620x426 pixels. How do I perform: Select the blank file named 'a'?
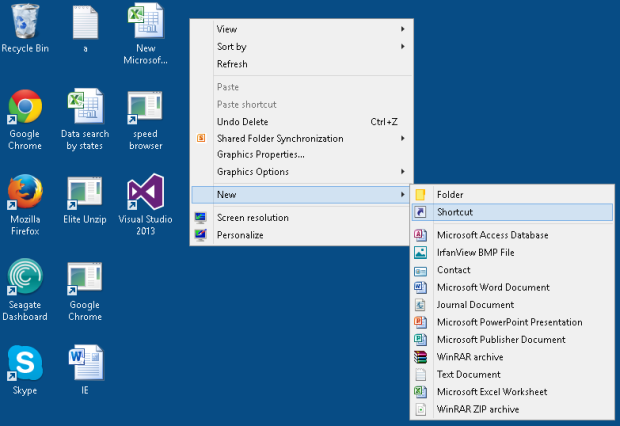click(85, 22)
